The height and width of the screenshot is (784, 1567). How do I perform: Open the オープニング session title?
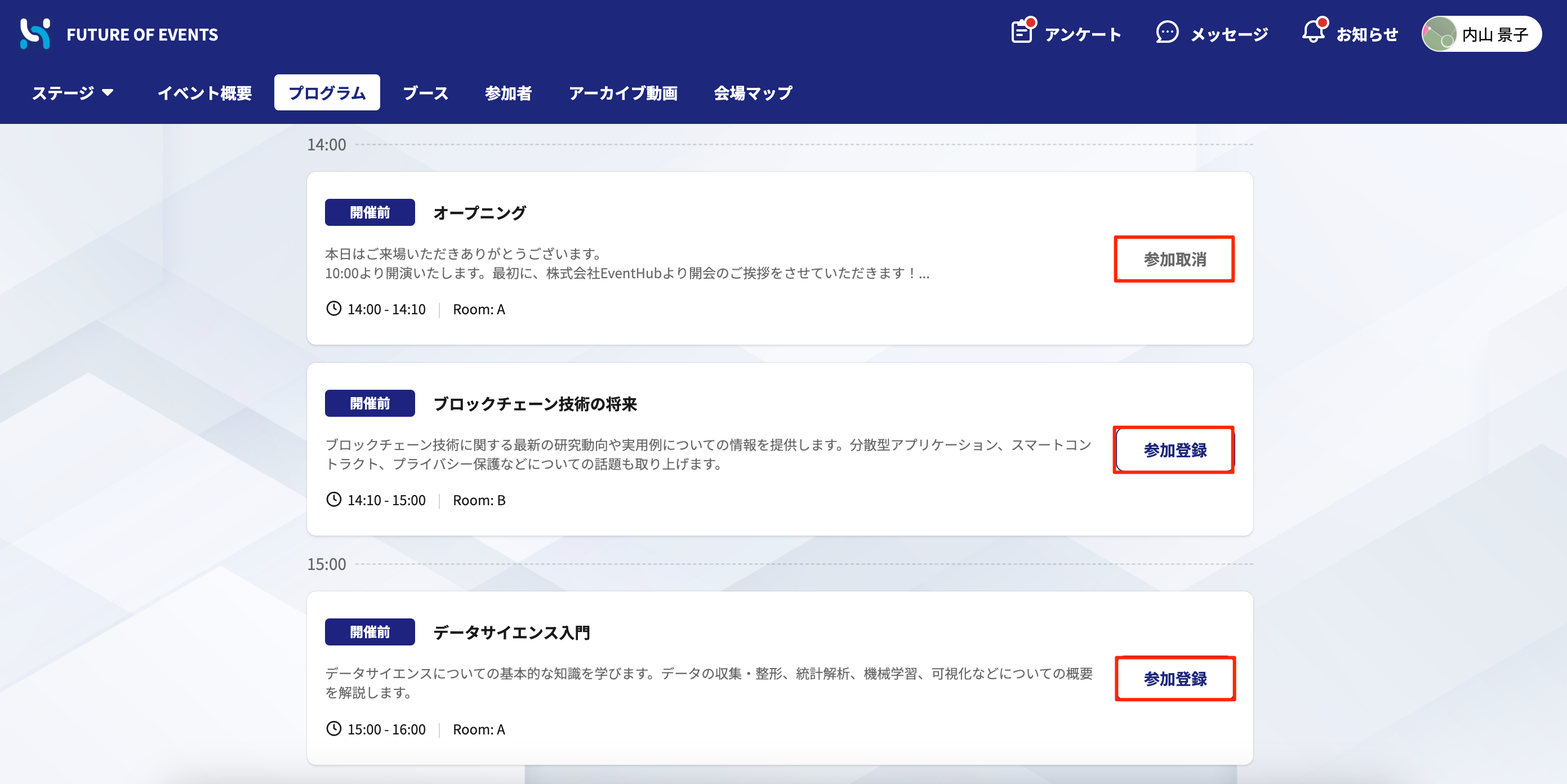(x=479, y=213)
